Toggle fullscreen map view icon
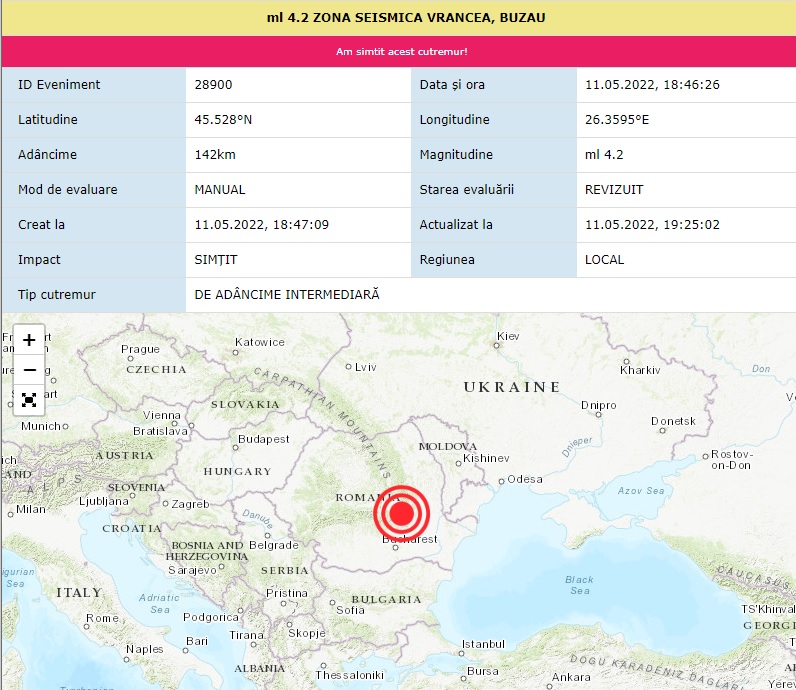Viewport: 796px width, 690px height. [29, 400]
